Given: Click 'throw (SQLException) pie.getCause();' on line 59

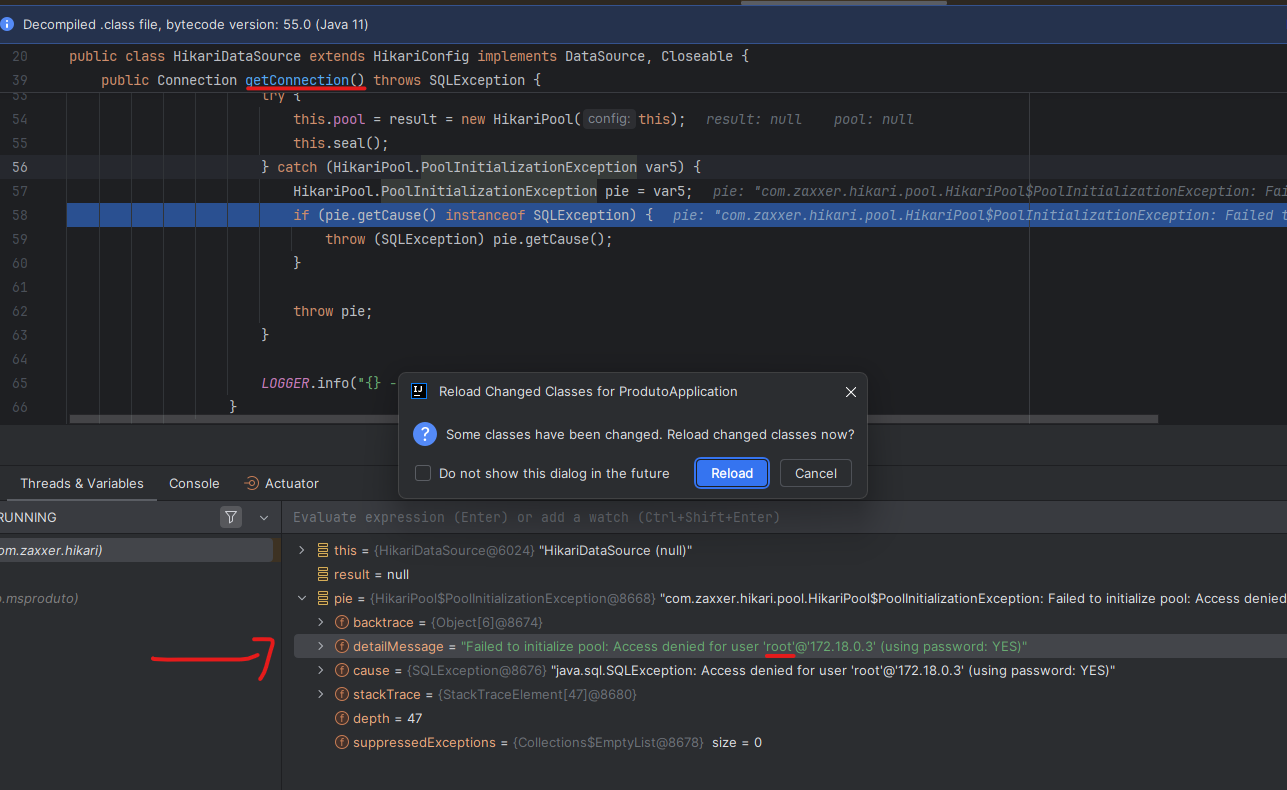Looking at the screenshot, I should click(469, 239).
